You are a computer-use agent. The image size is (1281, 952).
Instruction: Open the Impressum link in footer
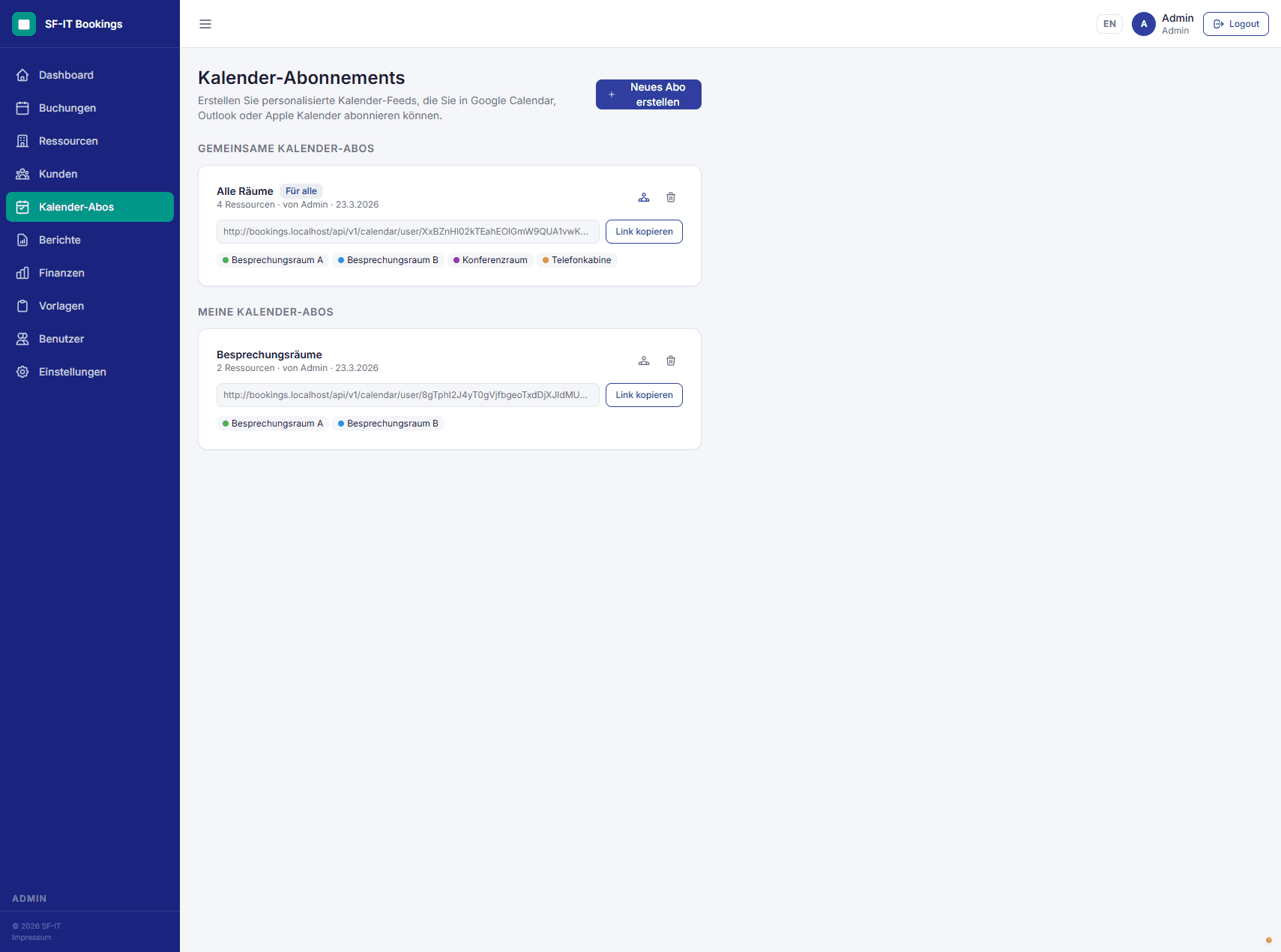click(x=31, y=938)
